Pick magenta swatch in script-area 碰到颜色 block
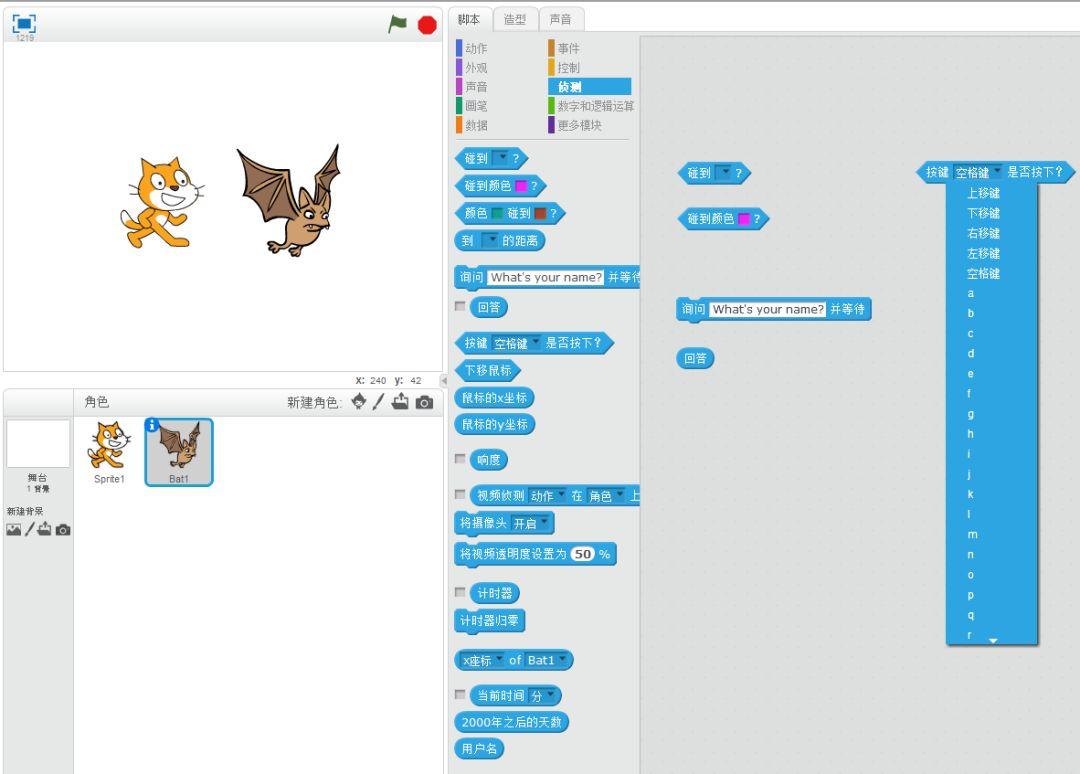Screen dimensions: 1080x774 tap(744, 219)
